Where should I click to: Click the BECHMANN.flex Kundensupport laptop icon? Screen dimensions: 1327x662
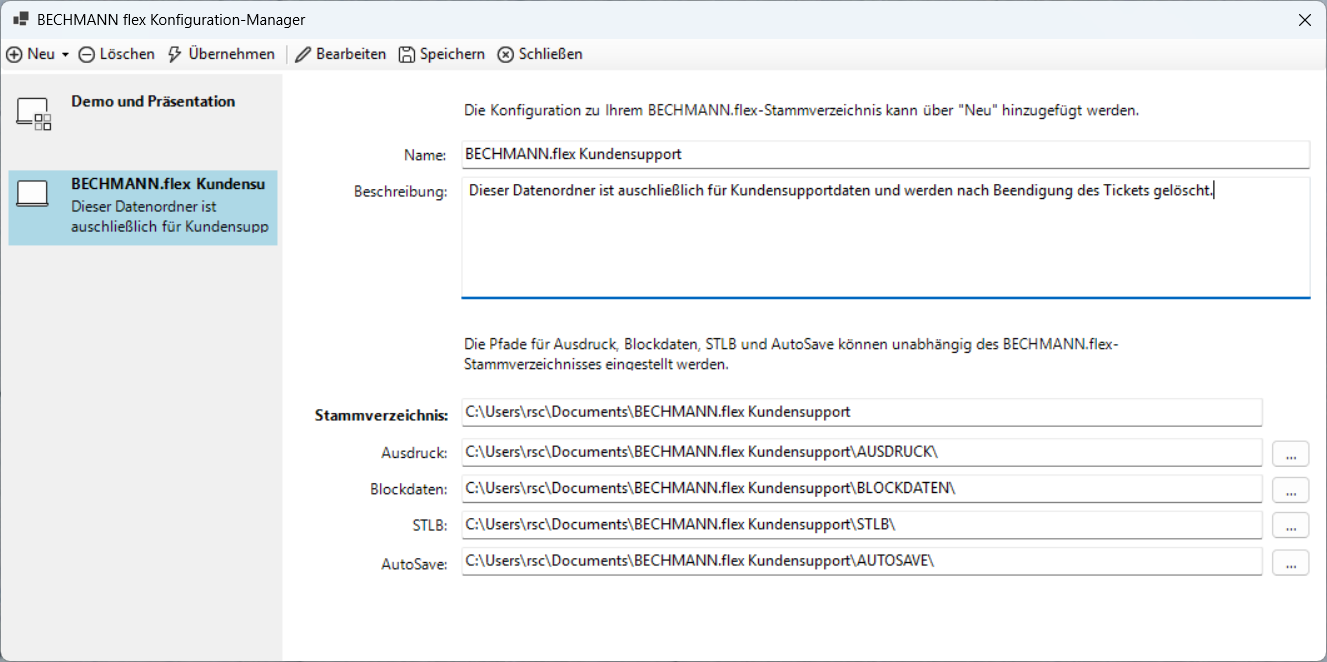click(x=33, y=194)
